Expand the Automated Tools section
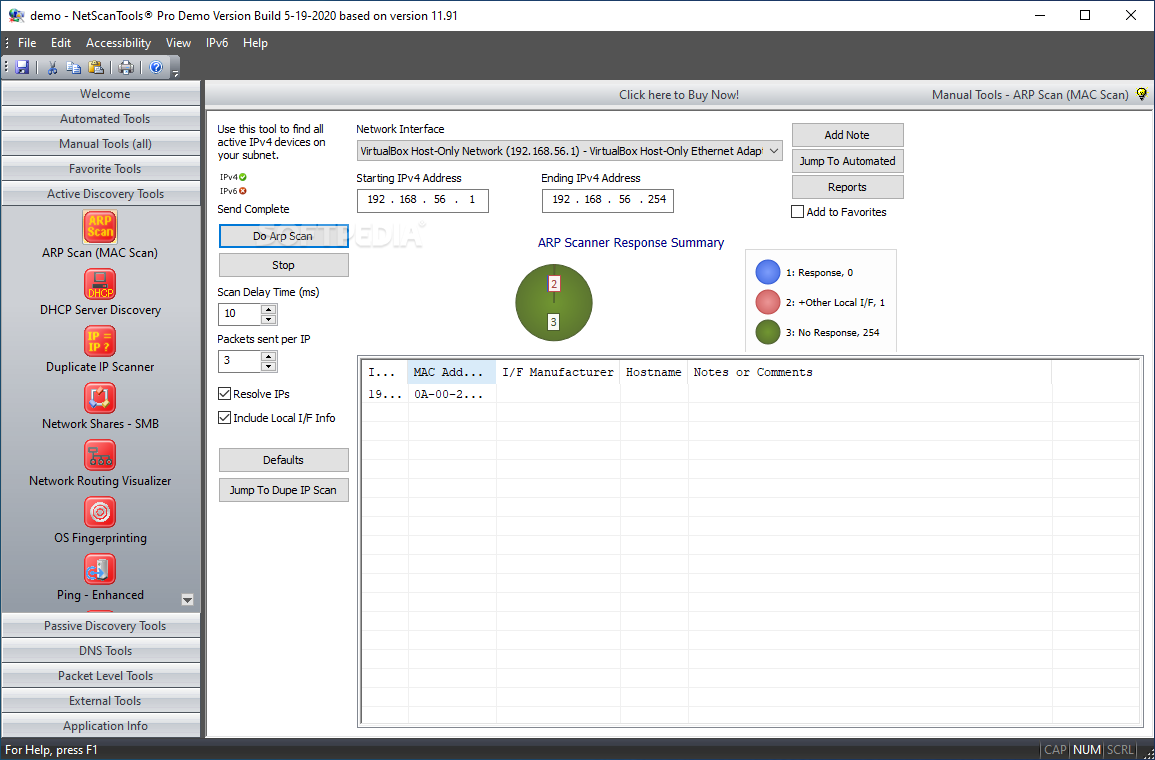Screen dimensions: 1155x760 101,119
